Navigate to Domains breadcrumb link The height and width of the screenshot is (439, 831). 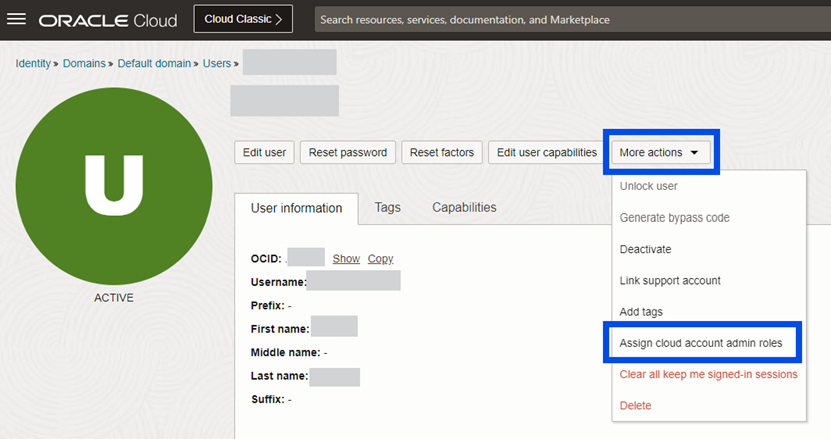point(85,64)
